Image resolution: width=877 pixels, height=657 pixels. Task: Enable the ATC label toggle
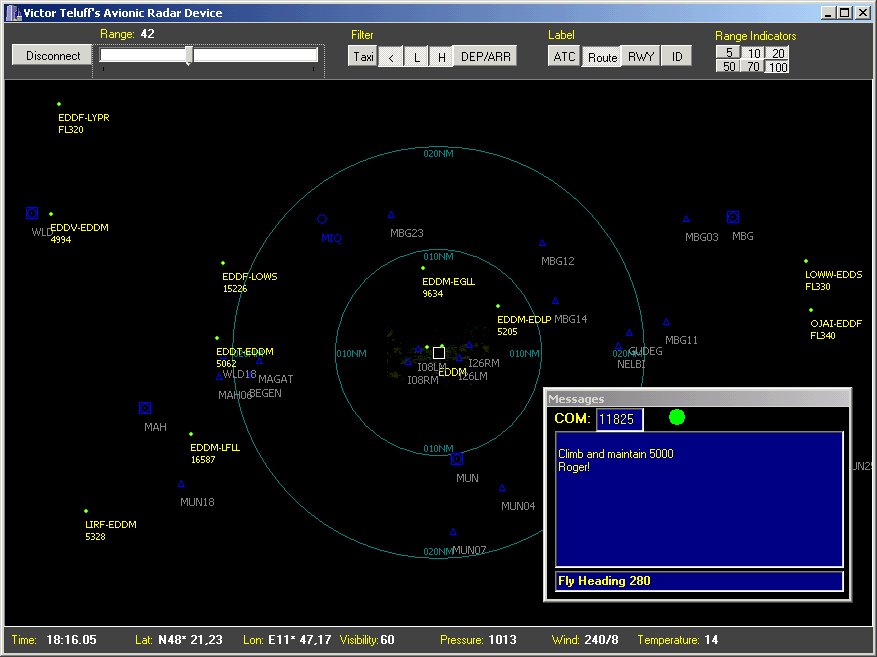point(564,57)
